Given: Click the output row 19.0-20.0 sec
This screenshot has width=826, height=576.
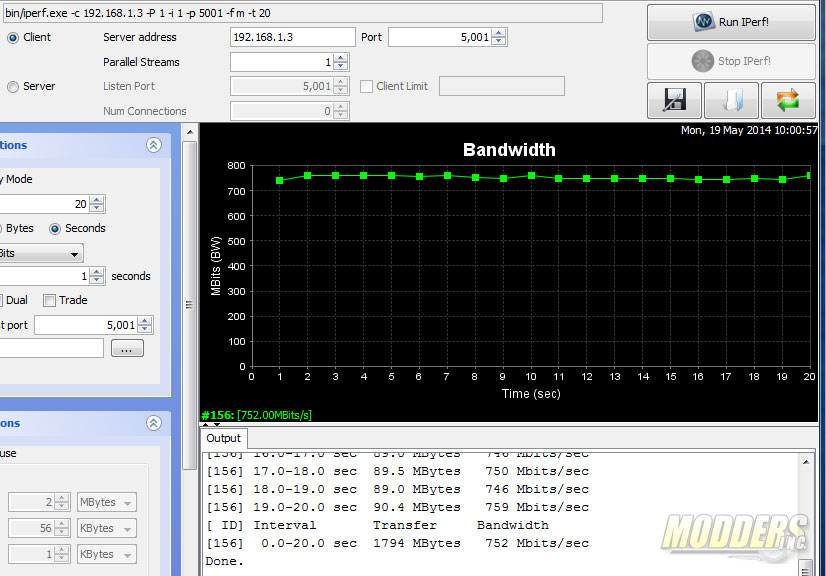Looking at the screenshot, I should (398, 507).
